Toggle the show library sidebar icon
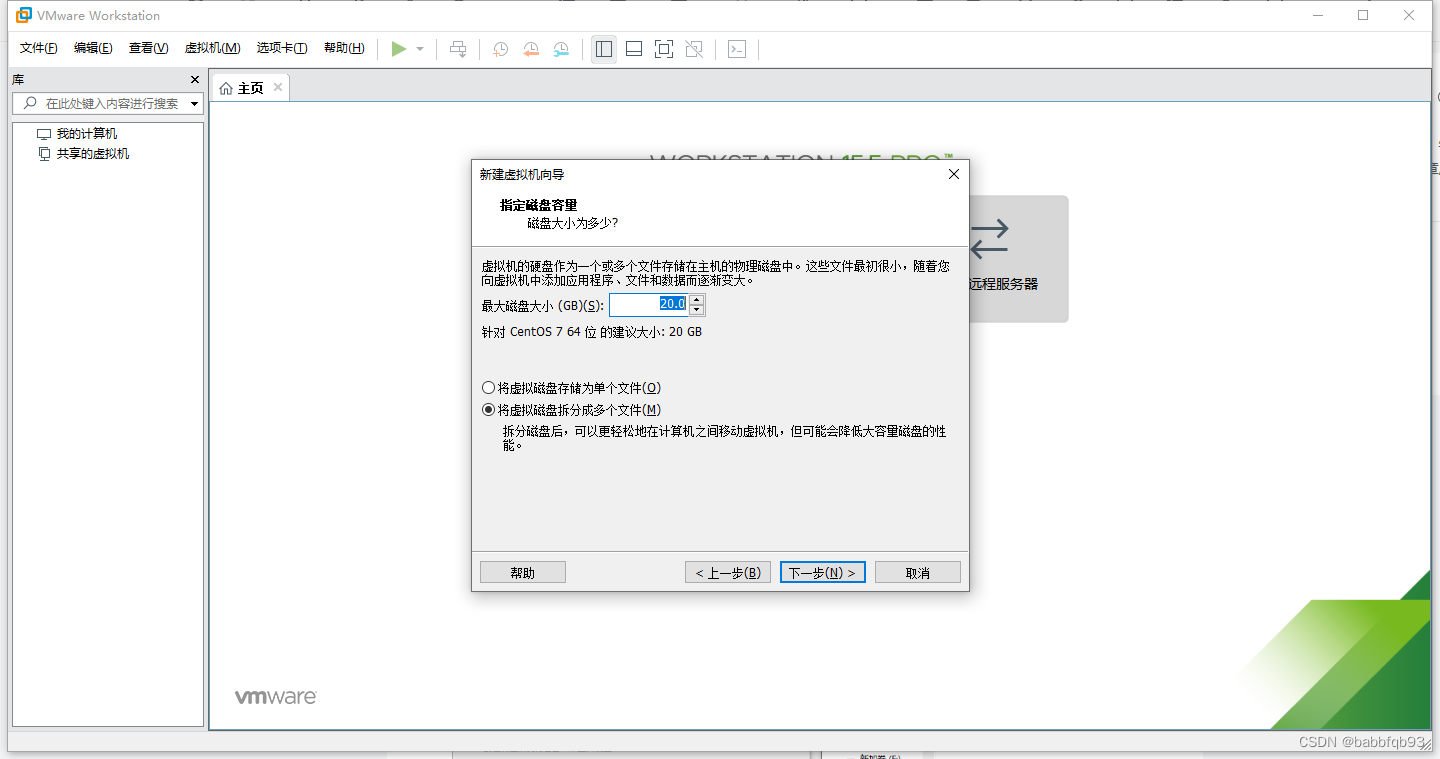Screen dimensions: 1440x759 click(x=603, y=49)
